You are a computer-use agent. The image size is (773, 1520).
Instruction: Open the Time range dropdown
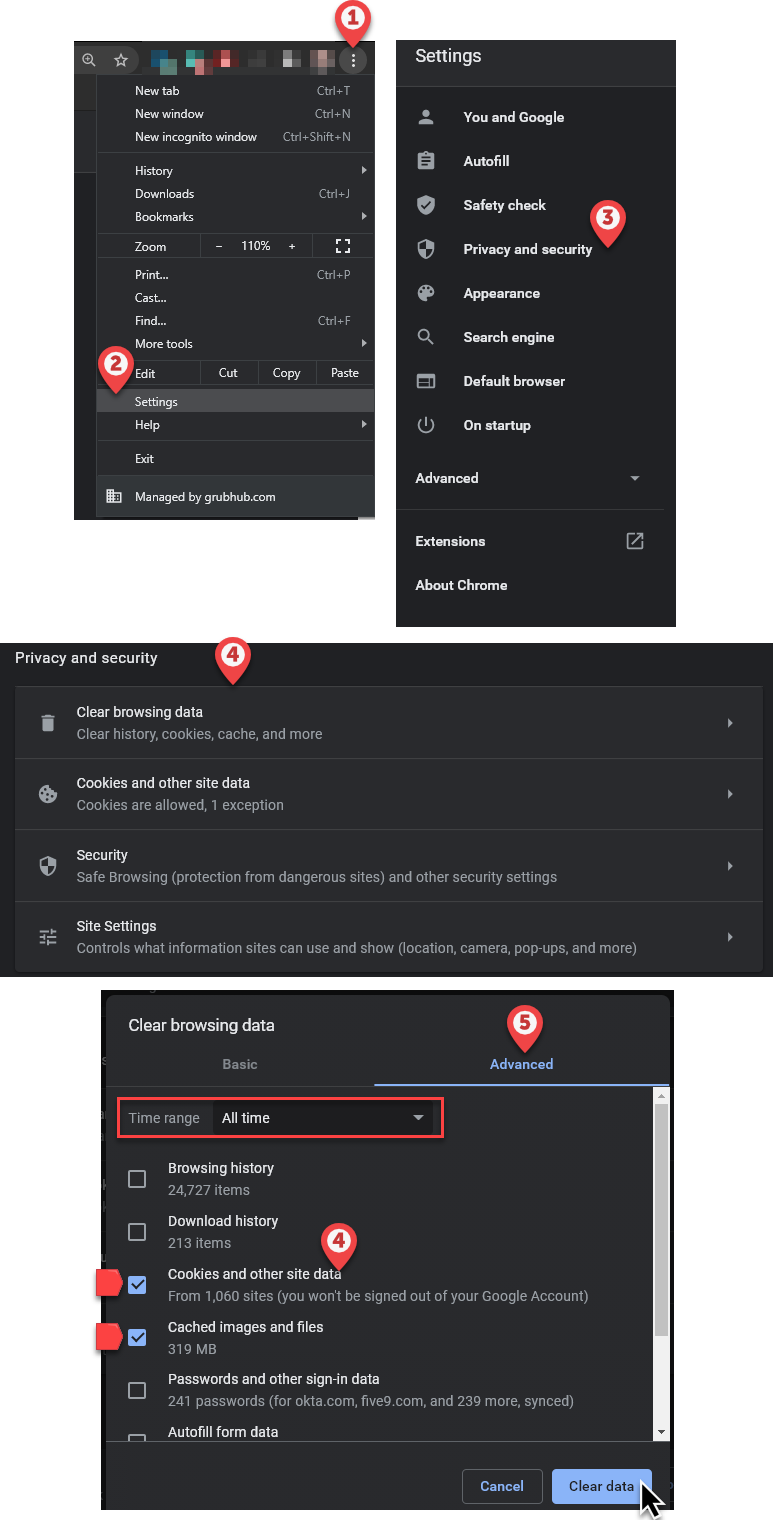tap(323, 1118)
